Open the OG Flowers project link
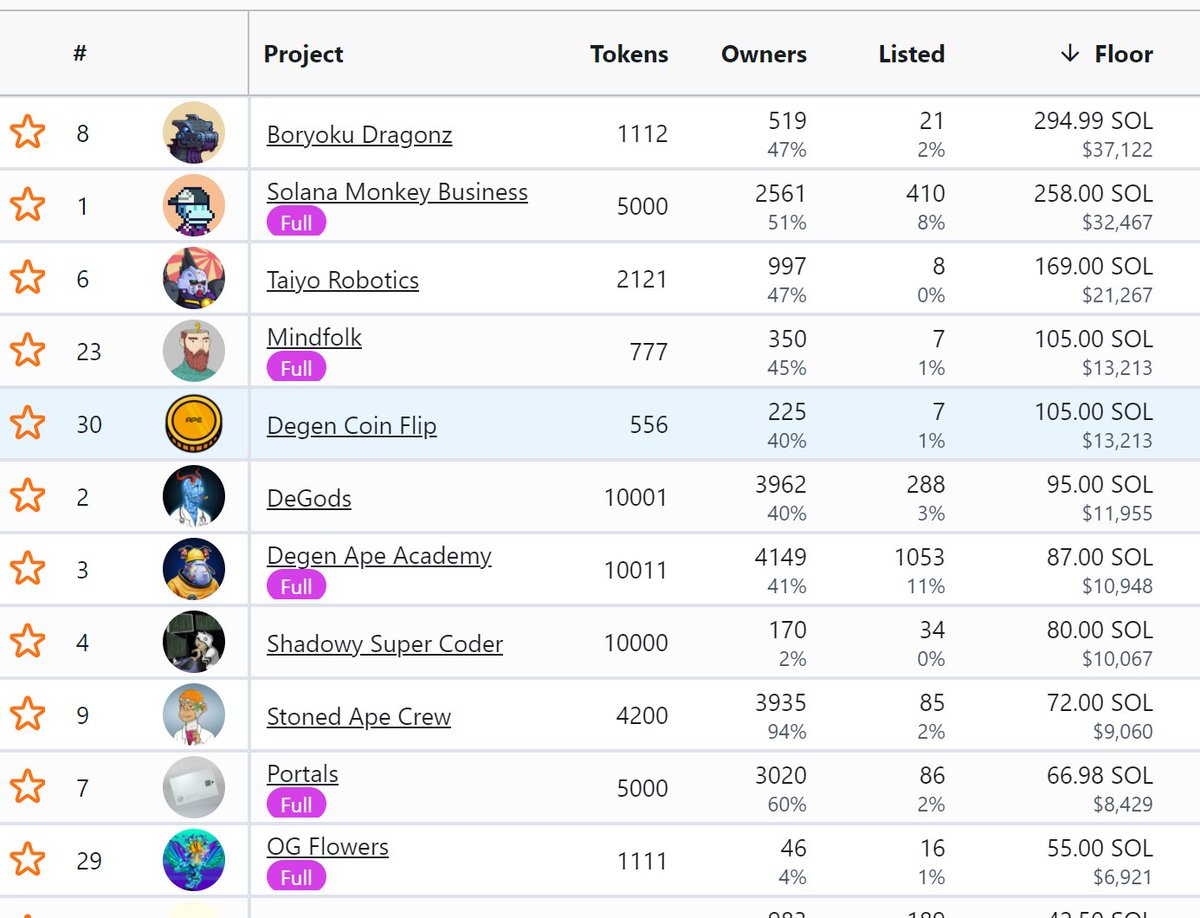This screenshot has width=1200, height=918. 327,847
